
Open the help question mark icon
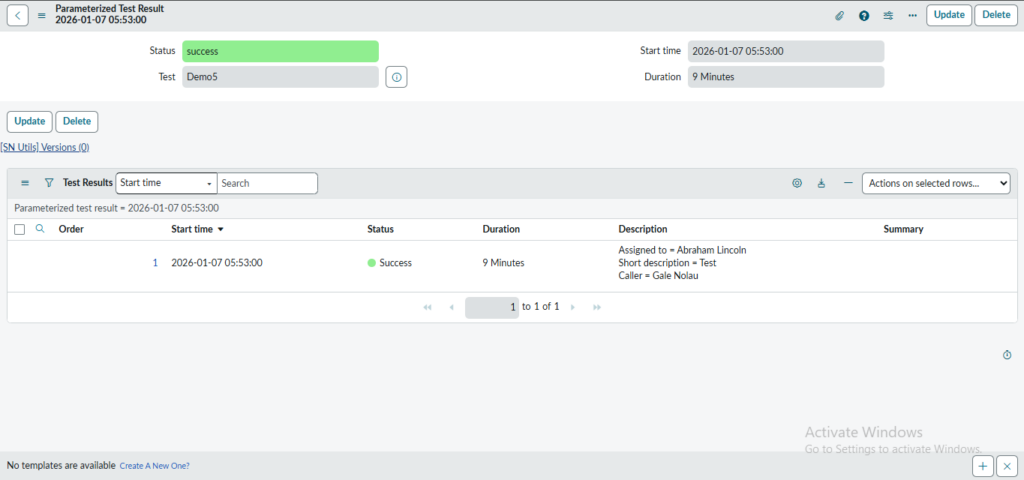pos(864,15)
